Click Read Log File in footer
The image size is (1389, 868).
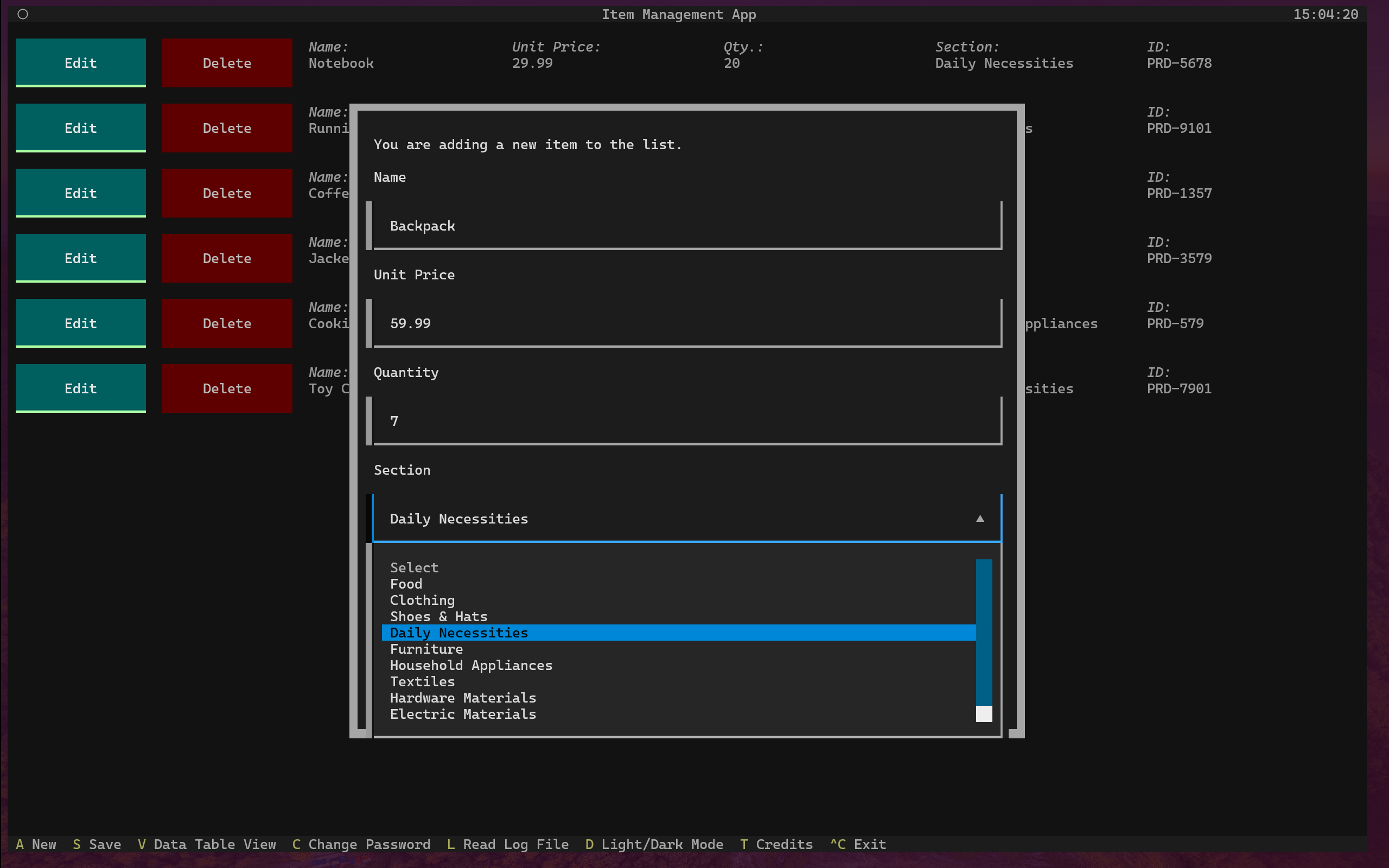pyautogui.click(x=508, y=845)
